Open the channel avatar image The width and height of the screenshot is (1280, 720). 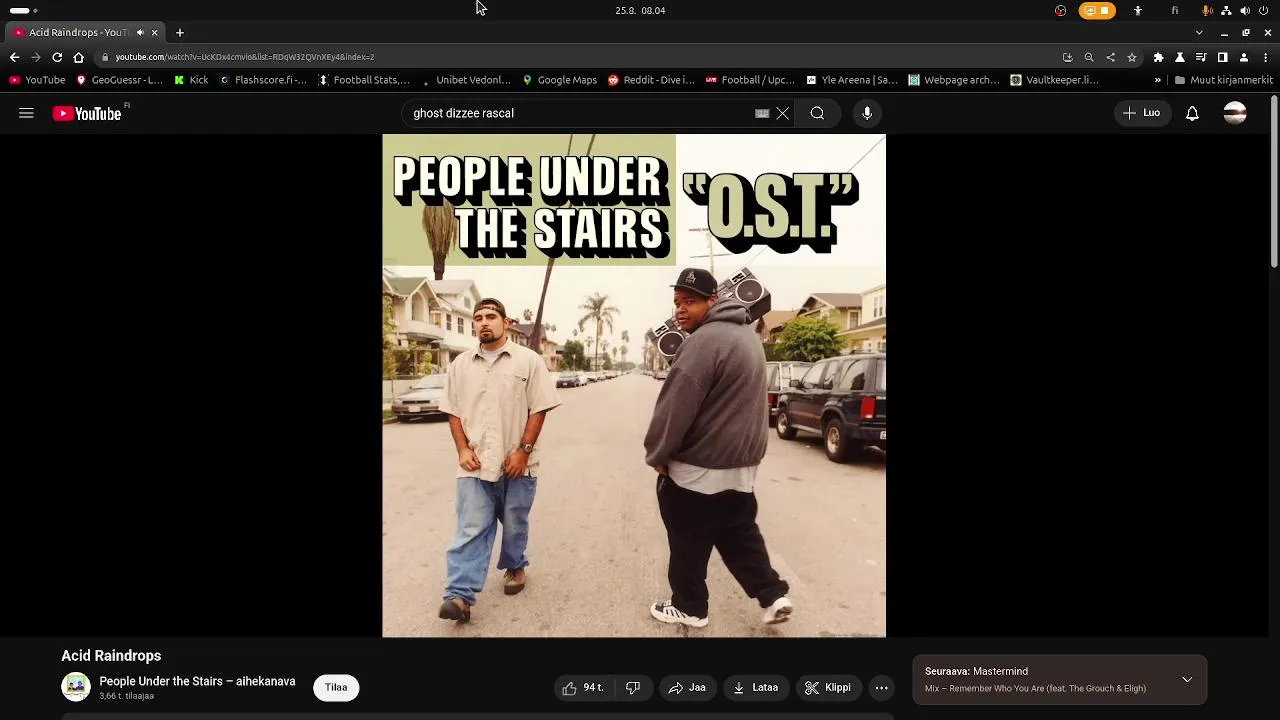click(76, 687)
